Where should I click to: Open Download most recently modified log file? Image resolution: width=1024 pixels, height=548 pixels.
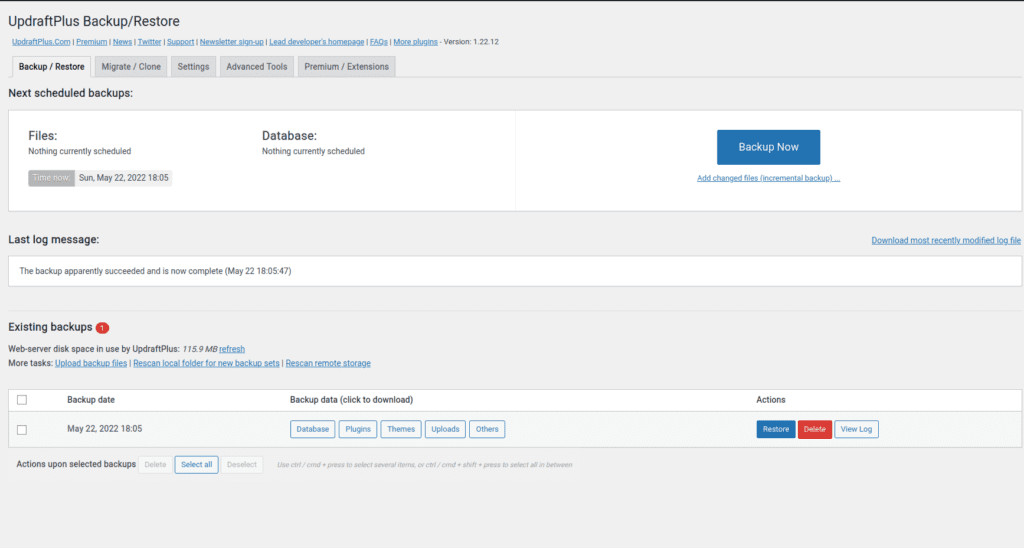tap(945, 241)
